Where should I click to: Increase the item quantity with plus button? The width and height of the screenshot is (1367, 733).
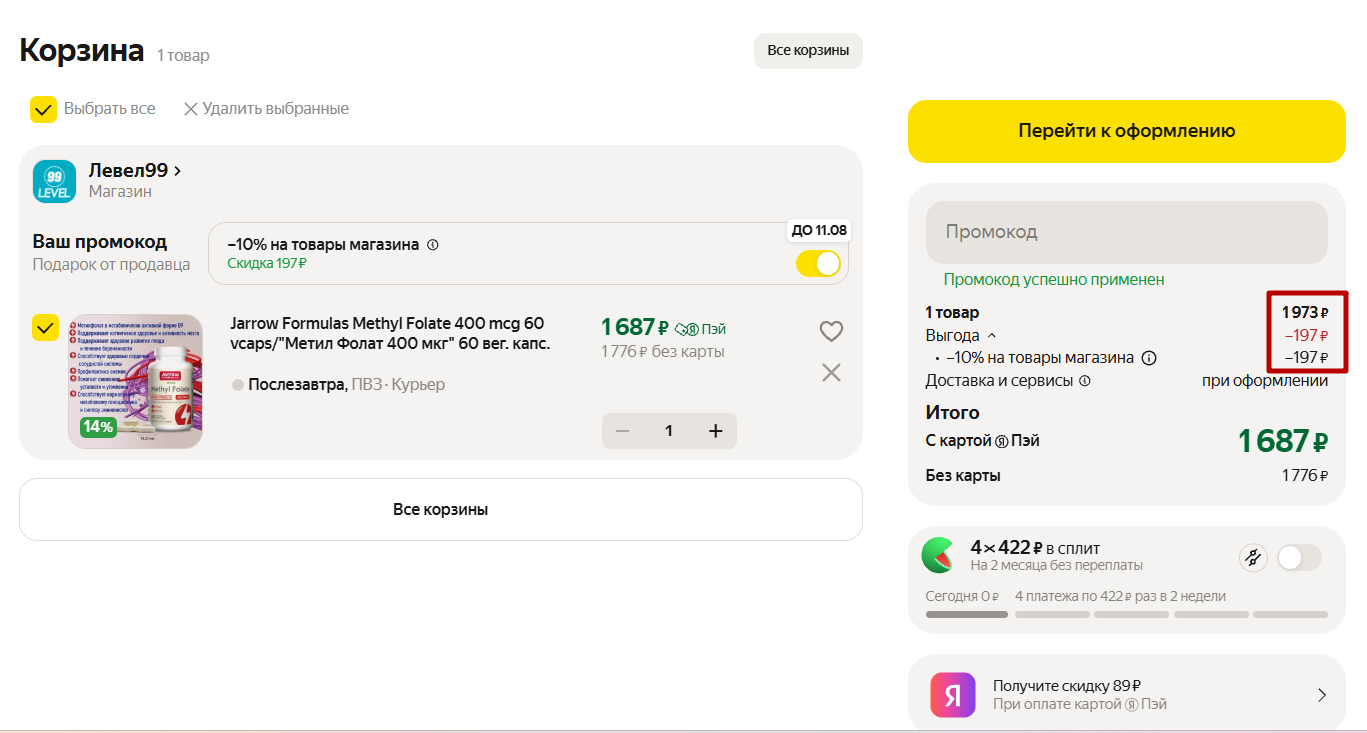point(715,431)
